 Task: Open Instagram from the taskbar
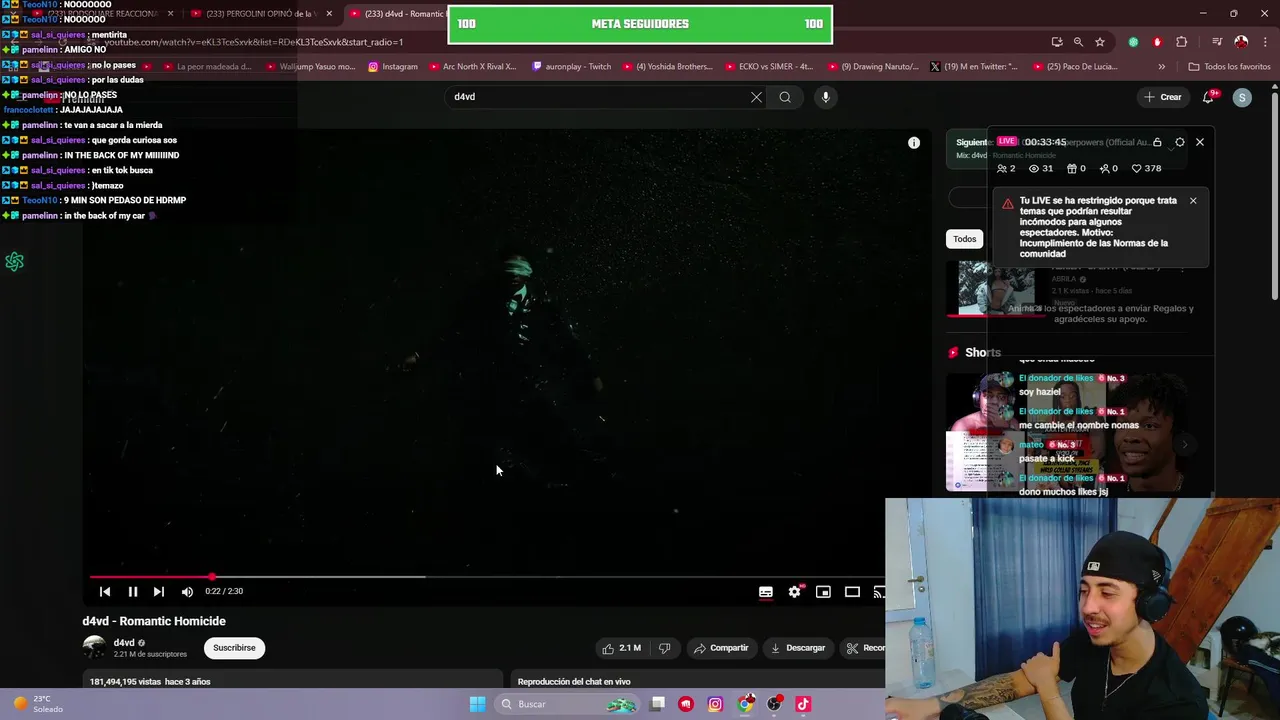coord(715,704)
